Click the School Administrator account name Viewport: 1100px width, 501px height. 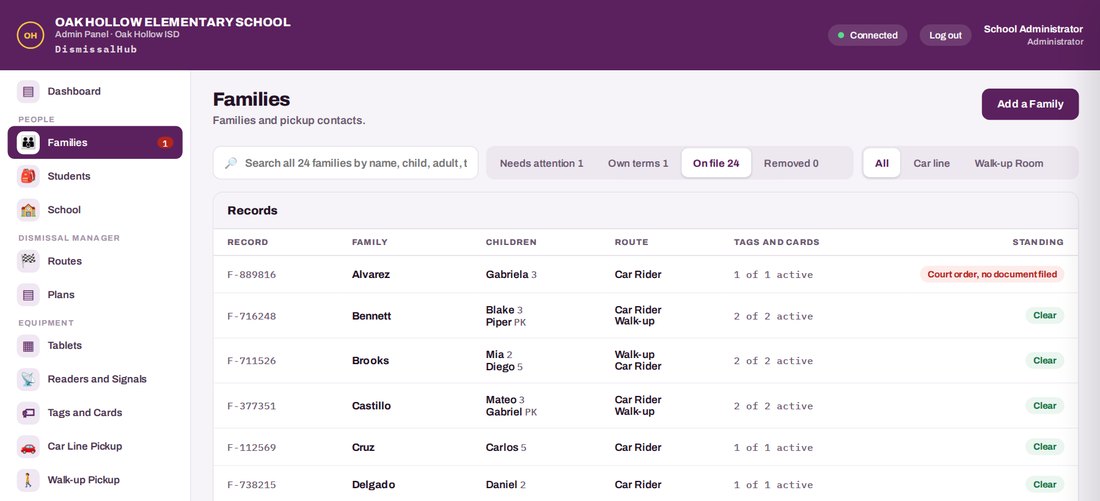click(1033, 29)
